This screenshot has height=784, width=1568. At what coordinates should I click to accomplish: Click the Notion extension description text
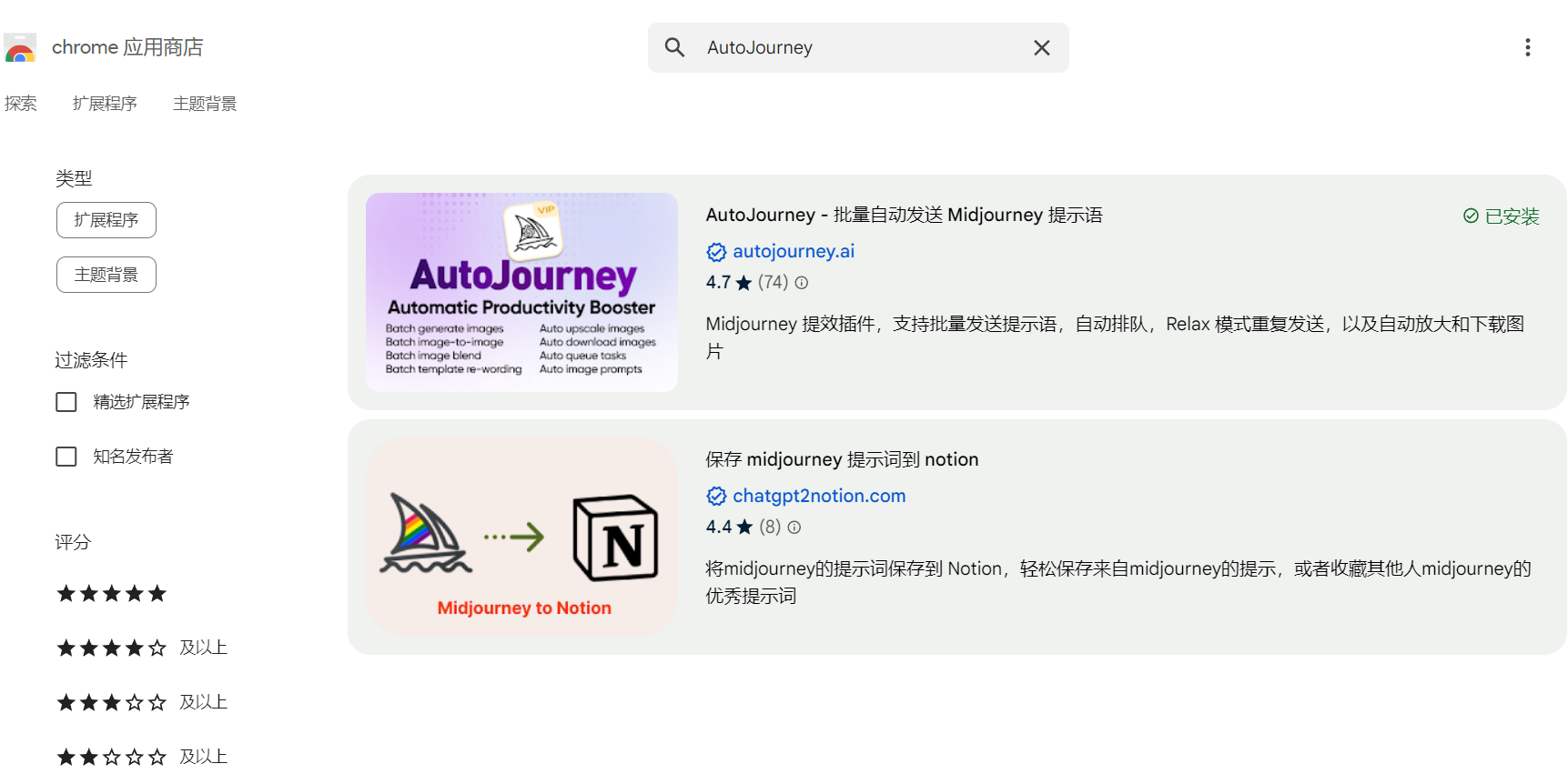(x=1118, y=582)
